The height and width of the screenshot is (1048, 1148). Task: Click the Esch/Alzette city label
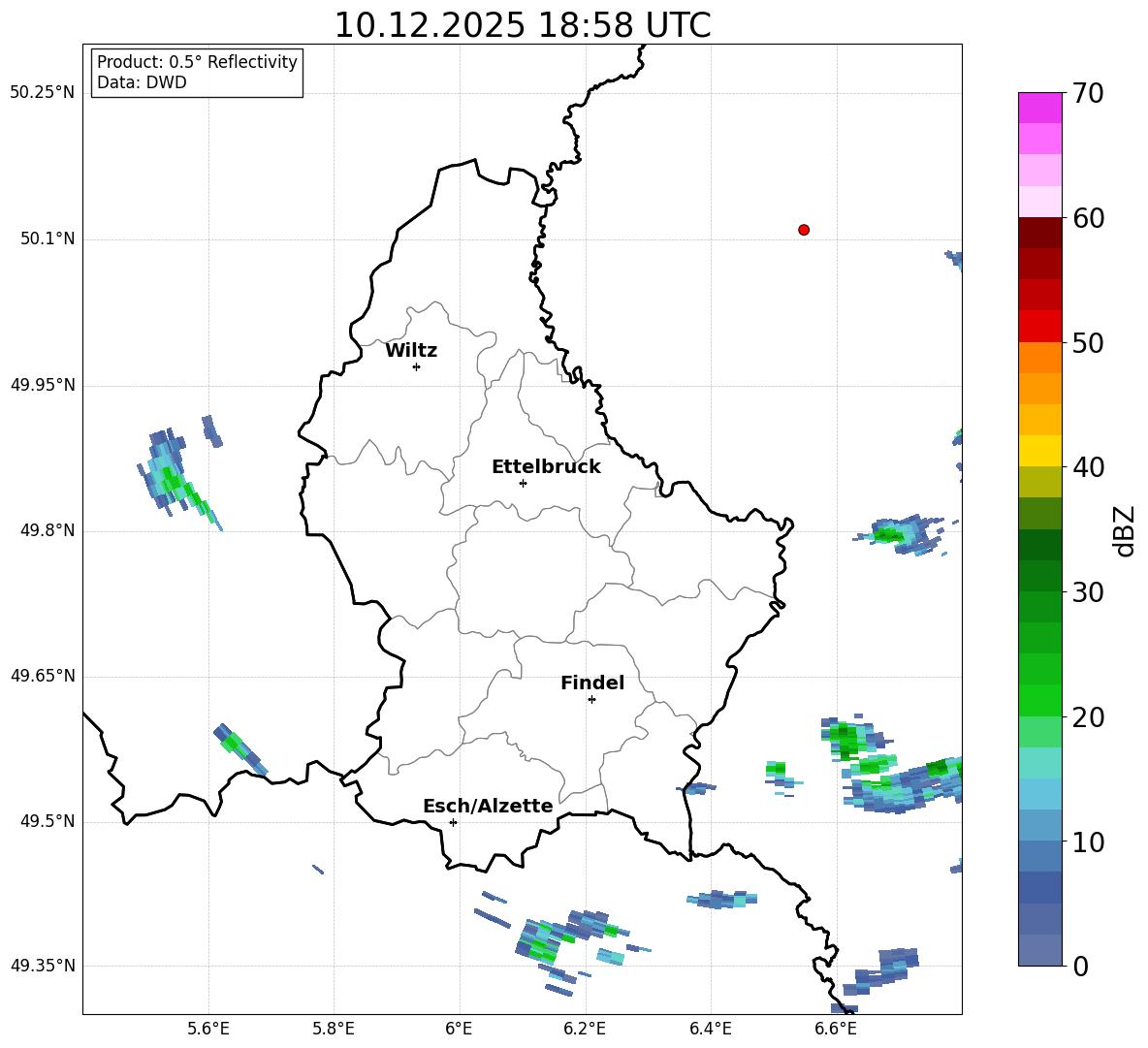pyautogui.click(x=488, y=806)
